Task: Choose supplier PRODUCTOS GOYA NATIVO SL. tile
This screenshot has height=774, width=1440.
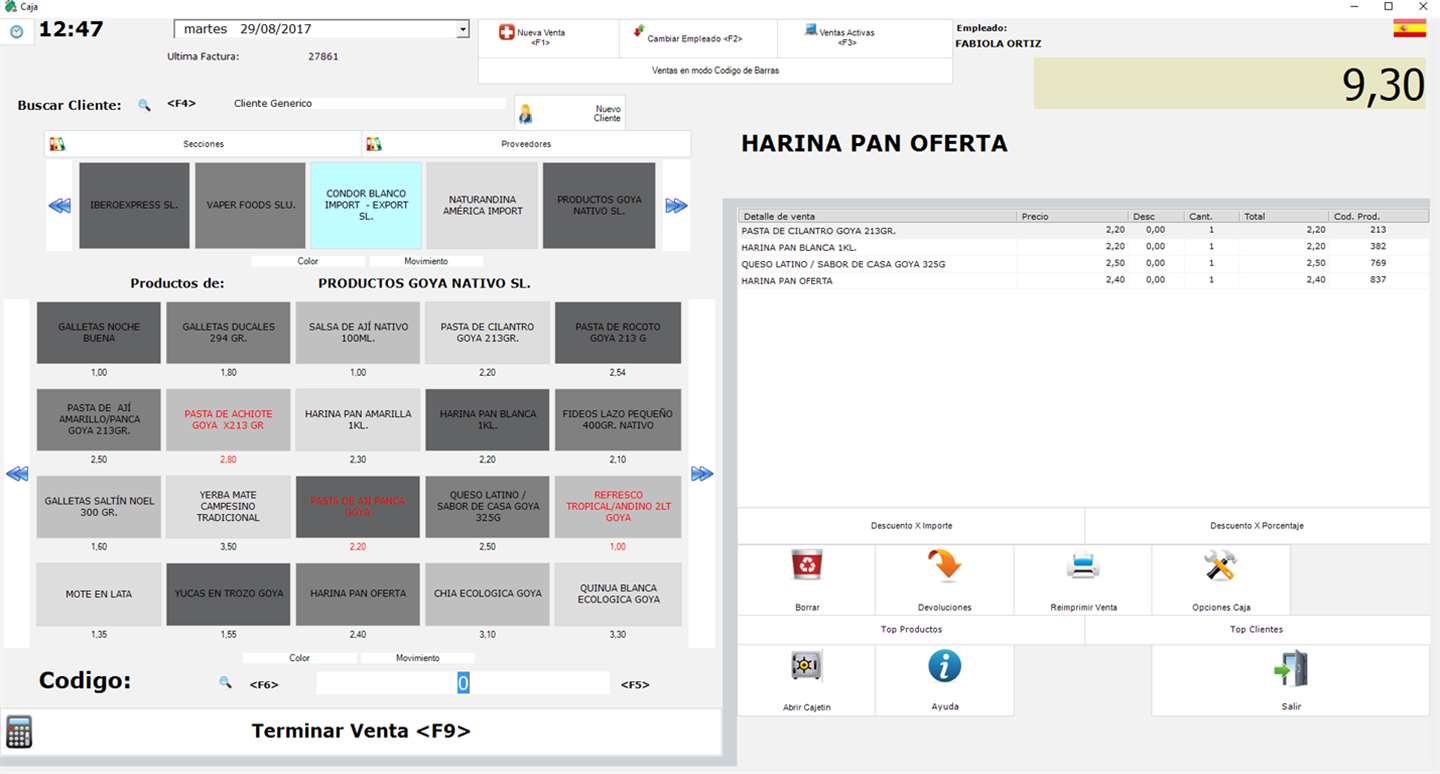Action: click(599, 205)
